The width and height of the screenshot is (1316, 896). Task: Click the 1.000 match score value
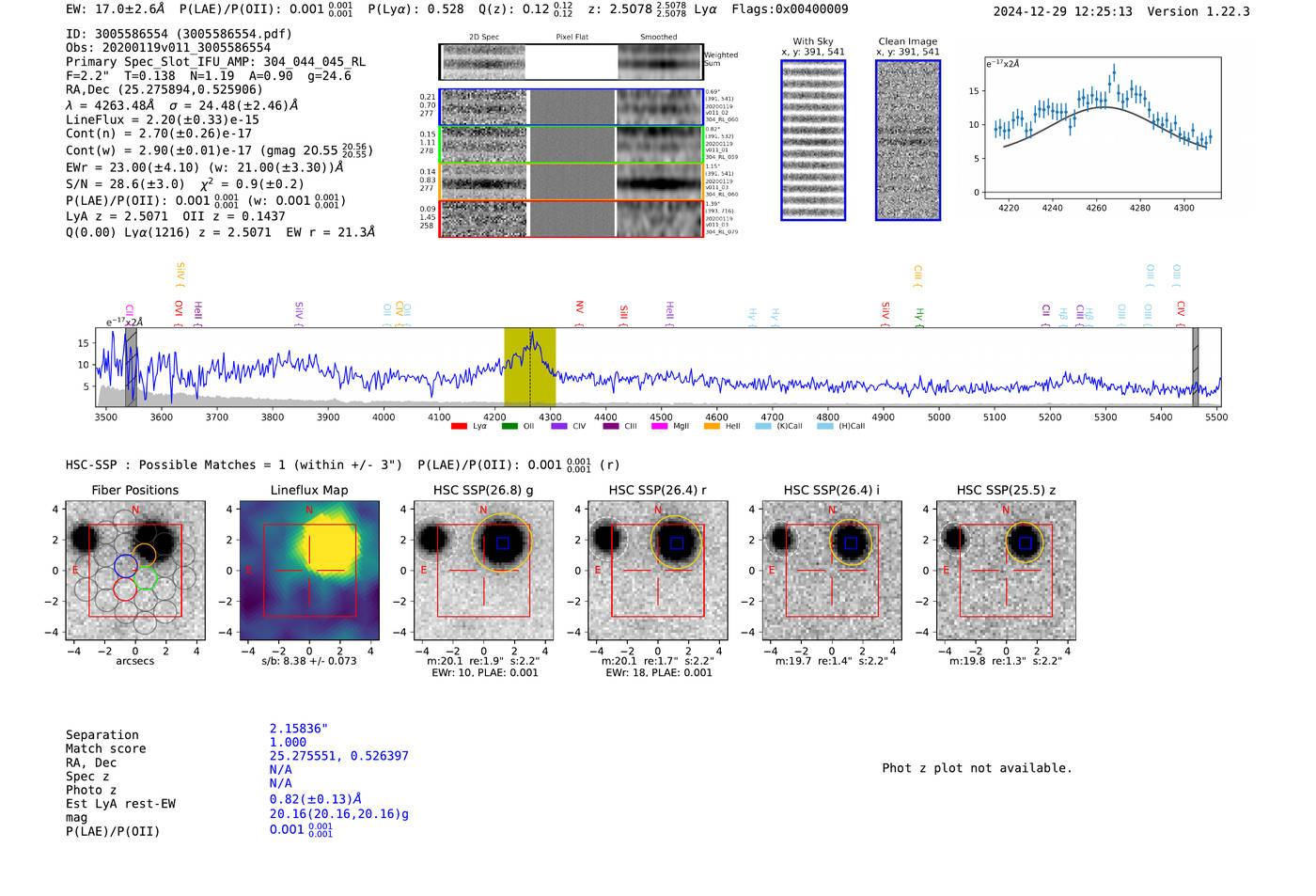pos(288,743)
